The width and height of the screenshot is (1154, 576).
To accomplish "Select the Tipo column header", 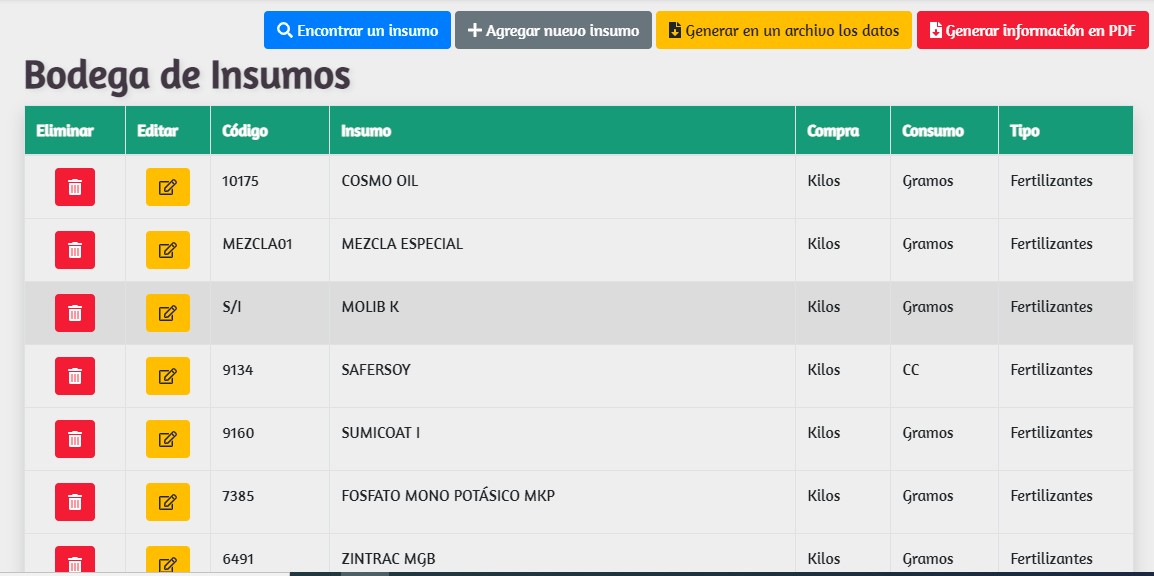I will (x=1024, y=131).
